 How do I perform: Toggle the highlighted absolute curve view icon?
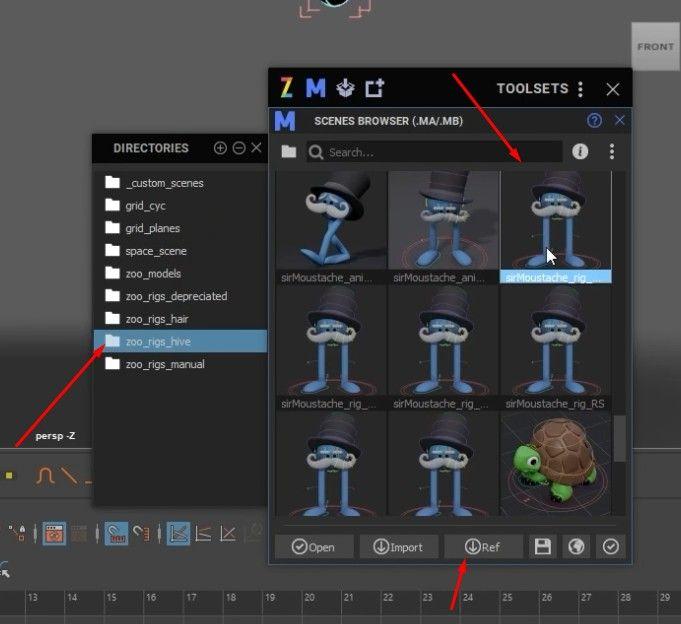(179, 533)
